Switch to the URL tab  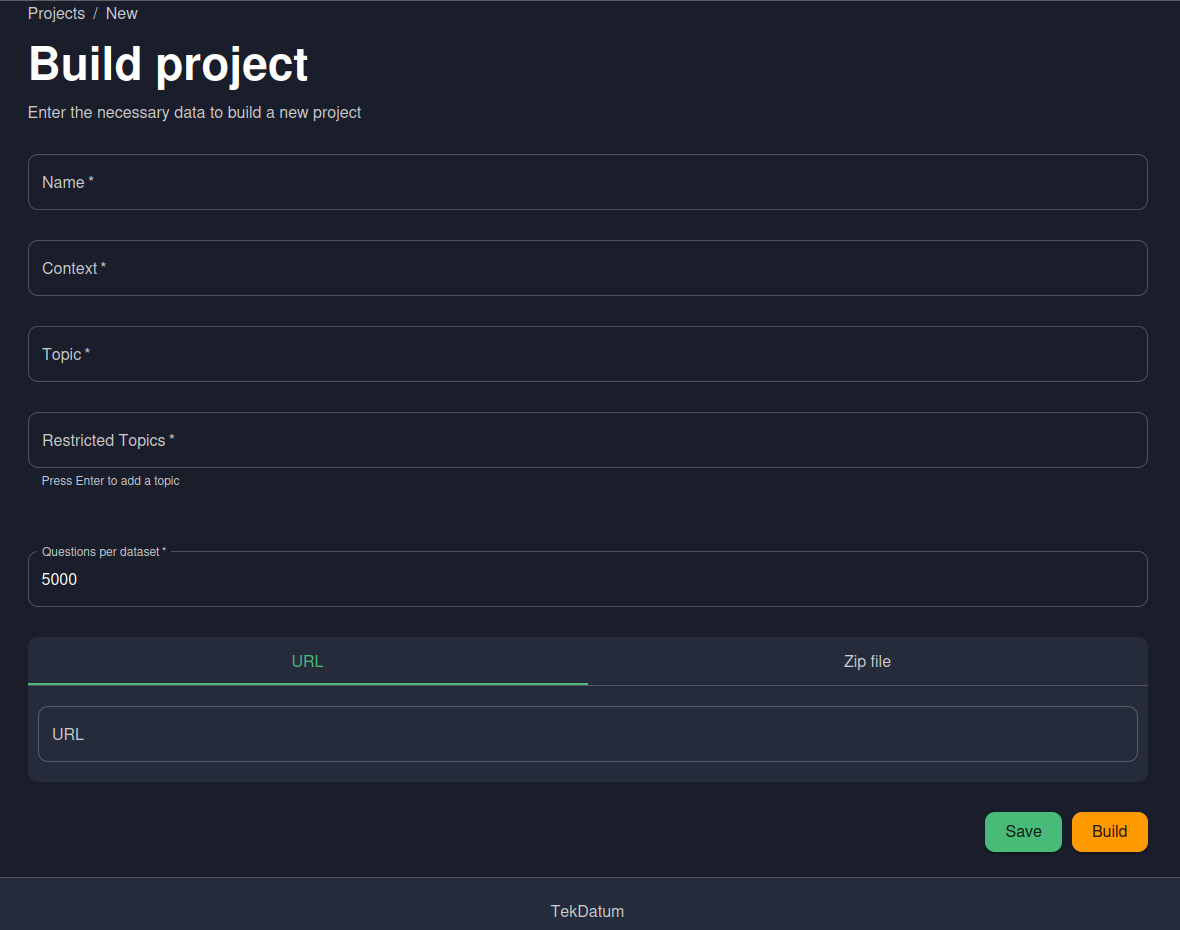307,661
